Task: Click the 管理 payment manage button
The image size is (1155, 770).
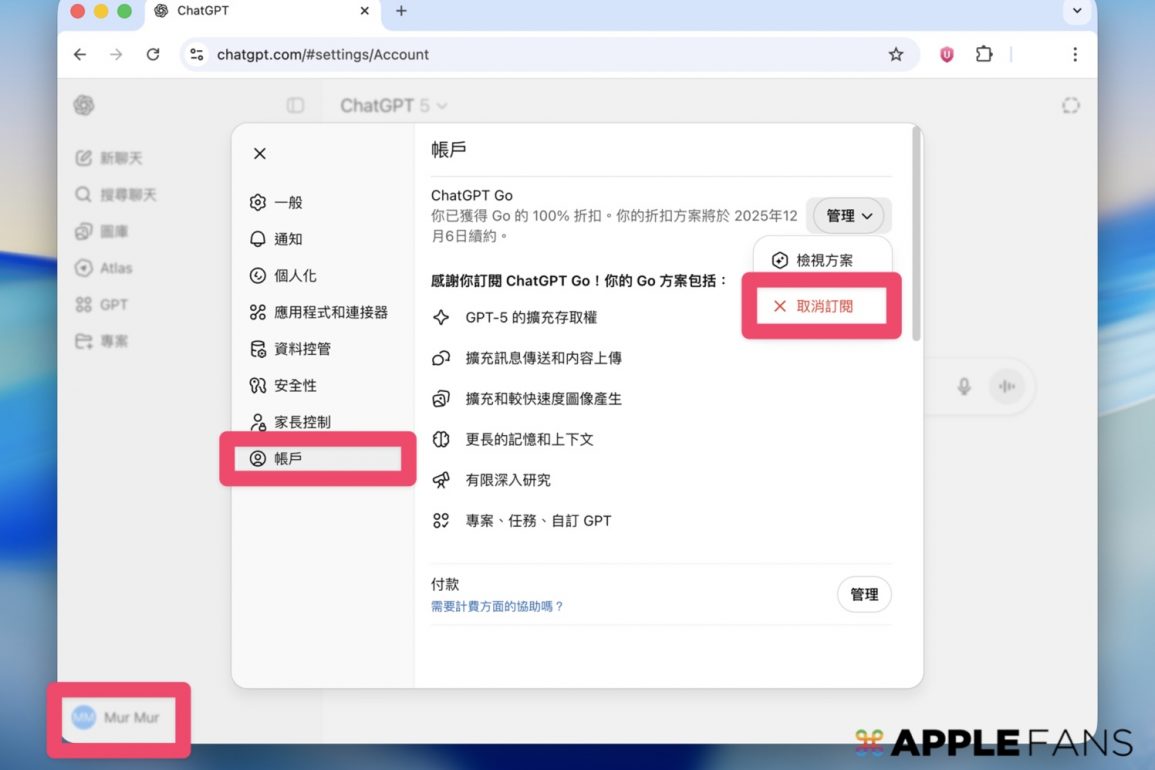Action: [x=864, y=594]
